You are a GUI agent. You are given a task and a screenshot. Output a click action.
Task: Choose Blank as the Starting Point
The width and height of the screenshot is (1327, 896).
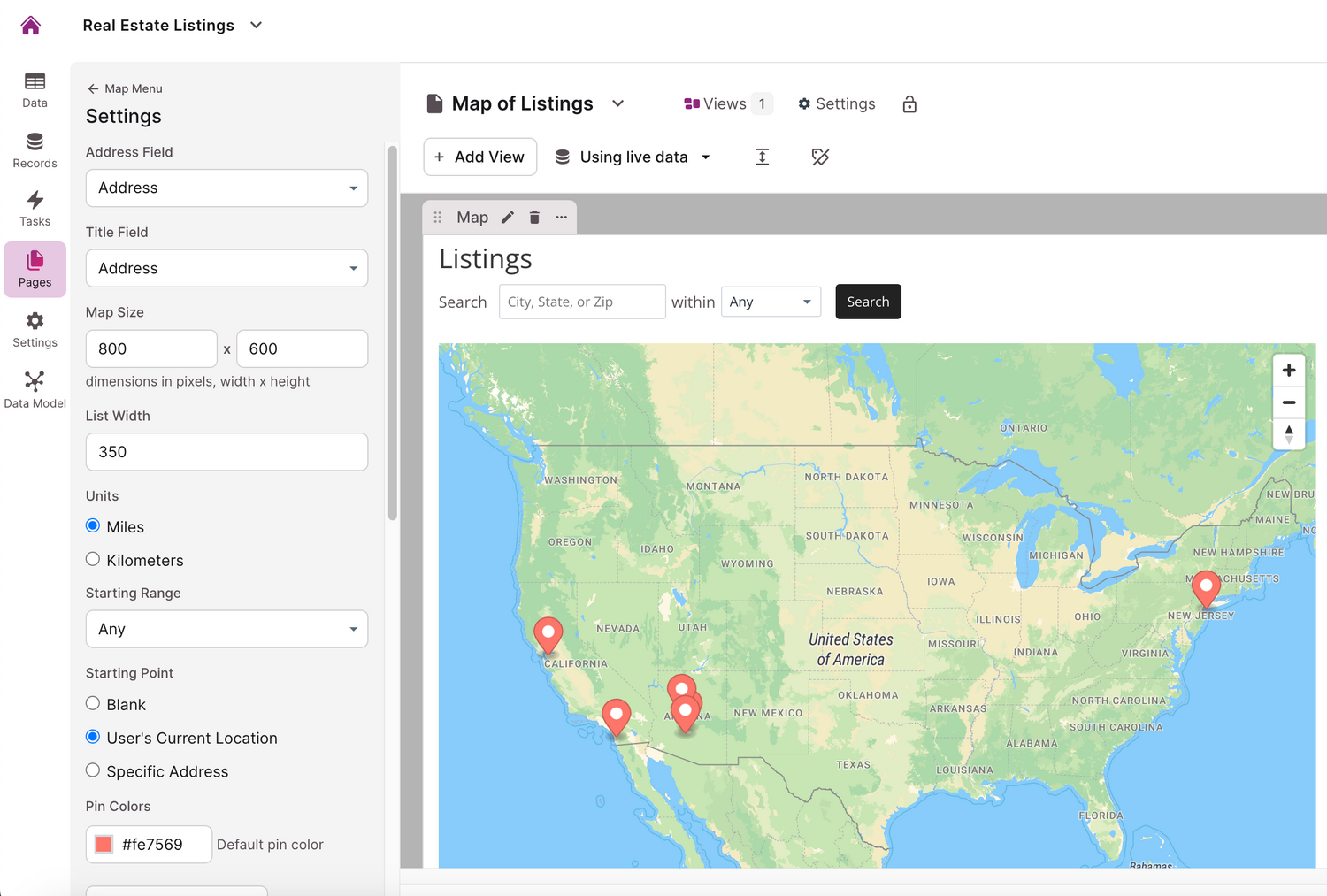93,702
